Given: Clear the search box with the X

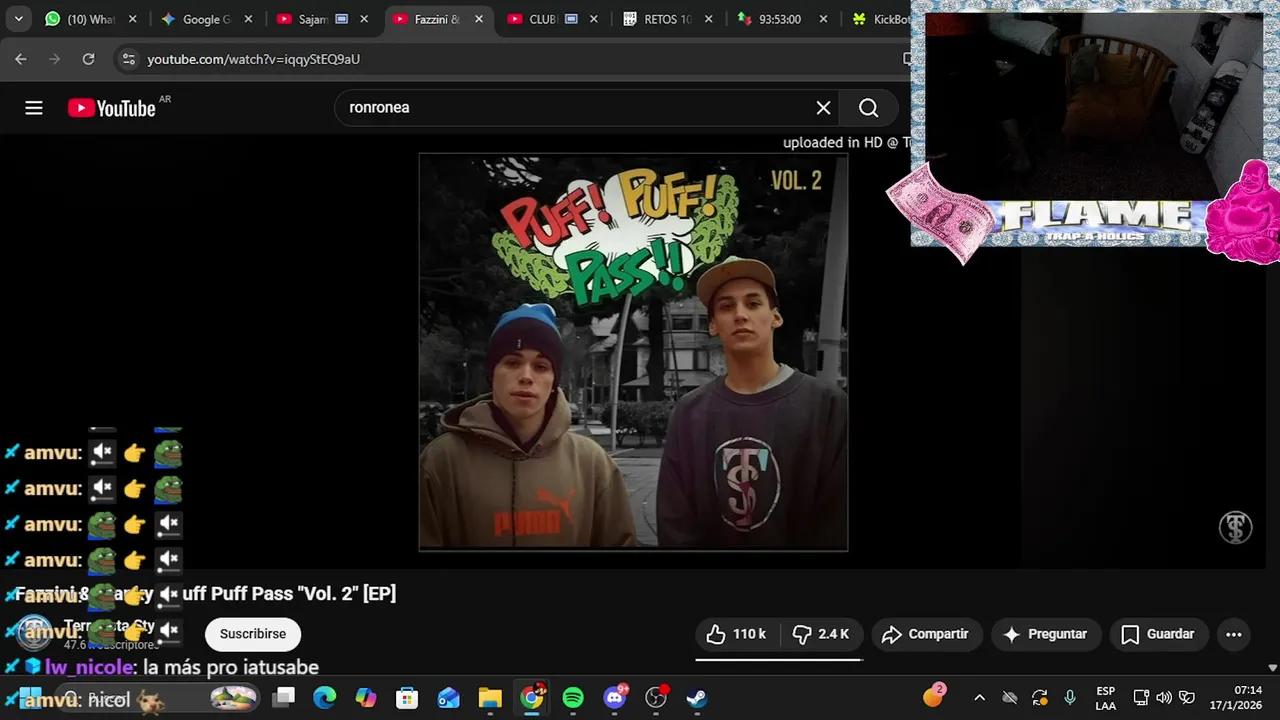Looking at the screenshot, I should click(x=823, y=108).
